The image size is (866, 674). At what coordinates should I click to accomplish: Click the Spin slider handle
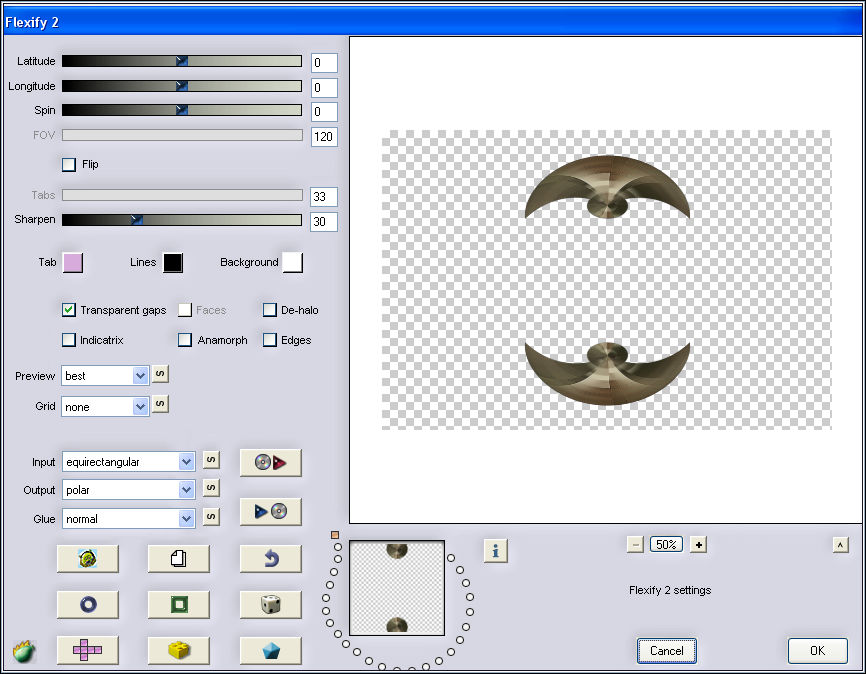tap(182, 110)
